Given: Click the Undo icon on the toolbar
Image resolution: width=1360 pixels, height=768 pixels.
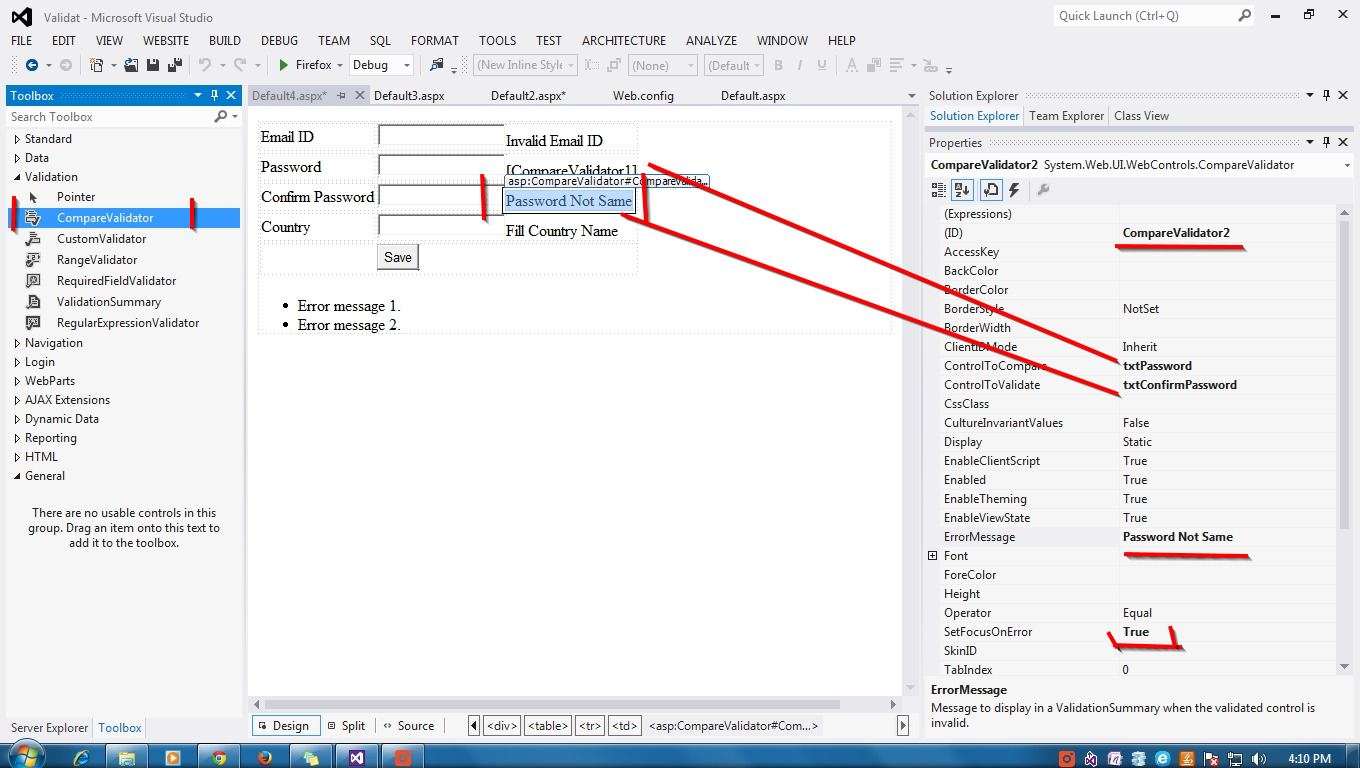Looking at the screenshot, I should (x=206, y=65).
